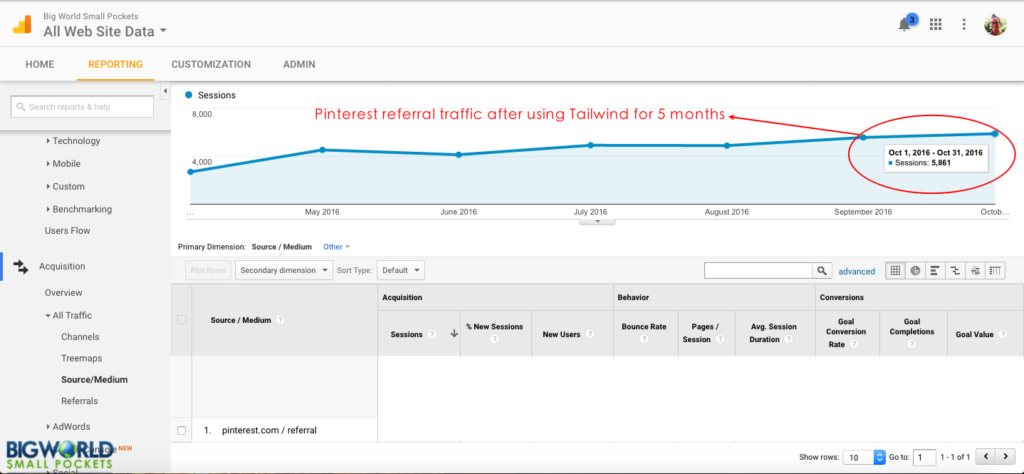Click the October data point on chart
Viewport: 1024px width, 474px height.
coord(995,133)
